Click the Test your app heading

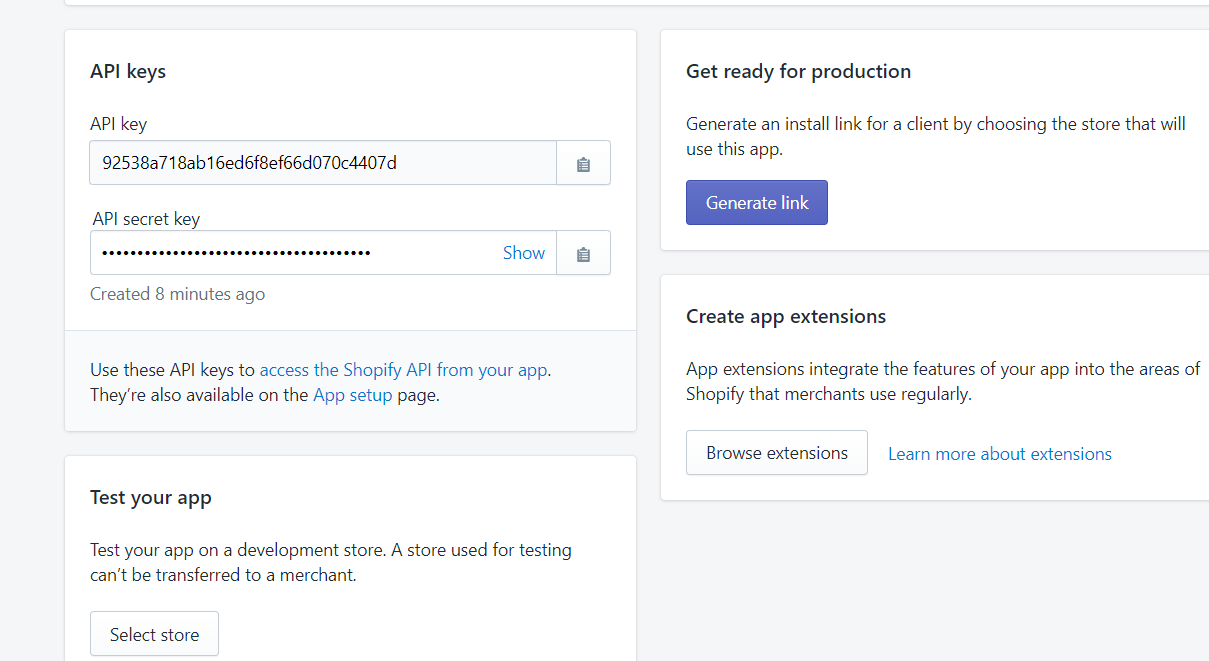coord(151,498)
